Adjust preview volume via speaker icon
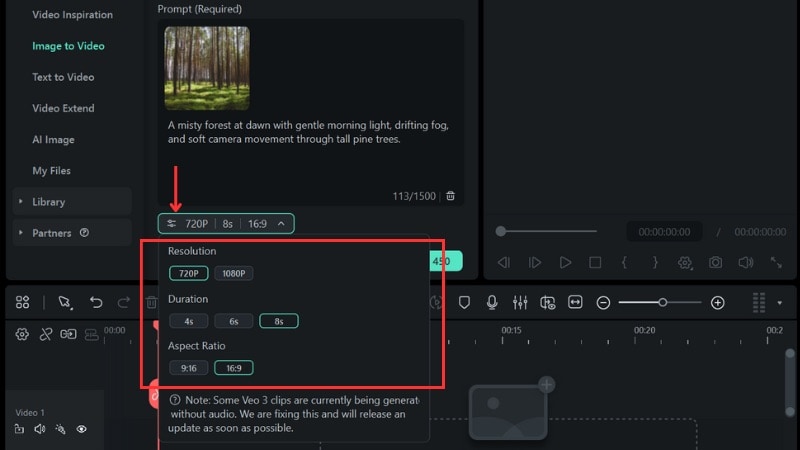Viewport: 800px width, 450px height. pyautogui.click(x=745, y=262)
